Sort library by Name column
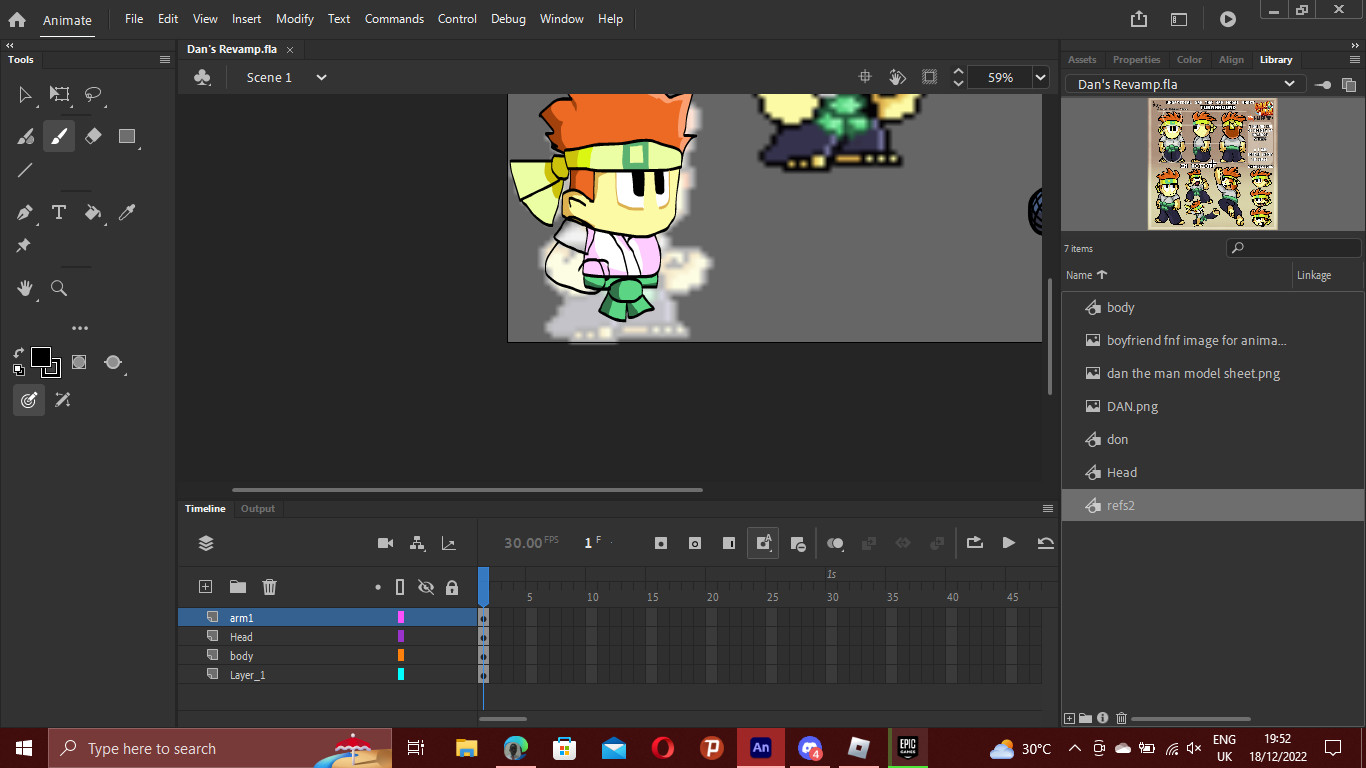The image size is (1366, 768). [1086, 275]
